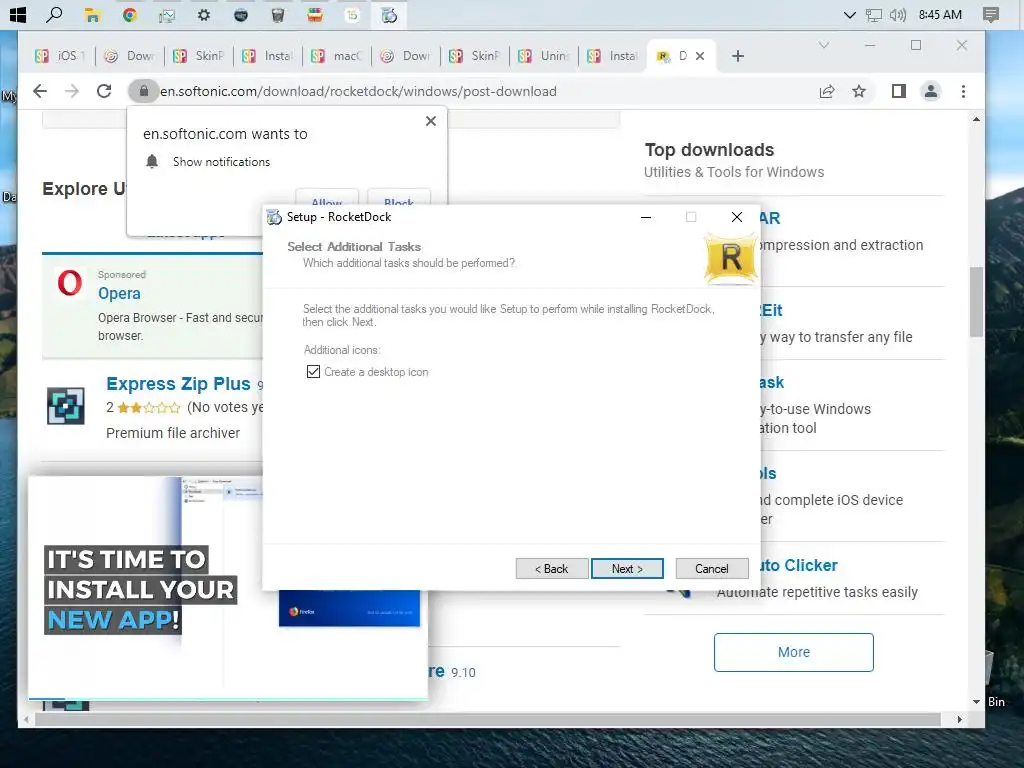Click the 'install your new app' video ad

click(x=227, y=587)
